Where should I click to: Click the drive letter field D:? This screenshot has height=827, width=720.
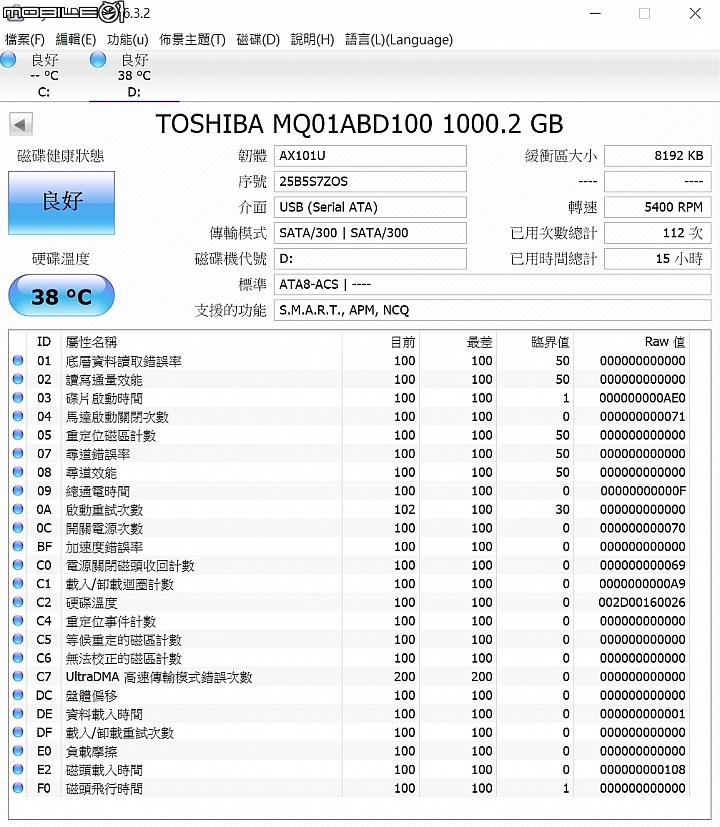click(x=370, y=258)
